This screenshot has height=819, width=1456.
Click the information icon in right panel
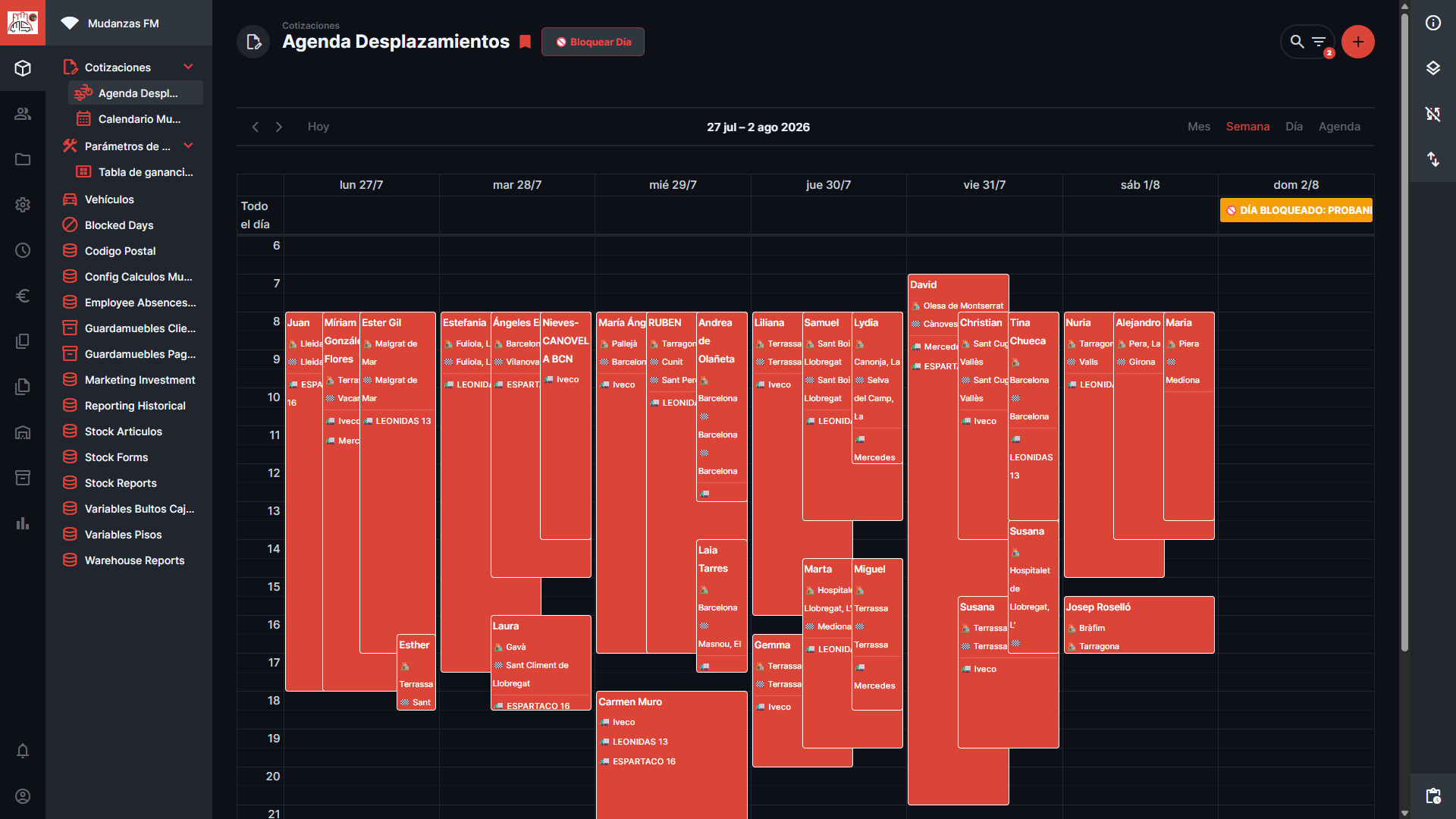tap(1433, 23)
